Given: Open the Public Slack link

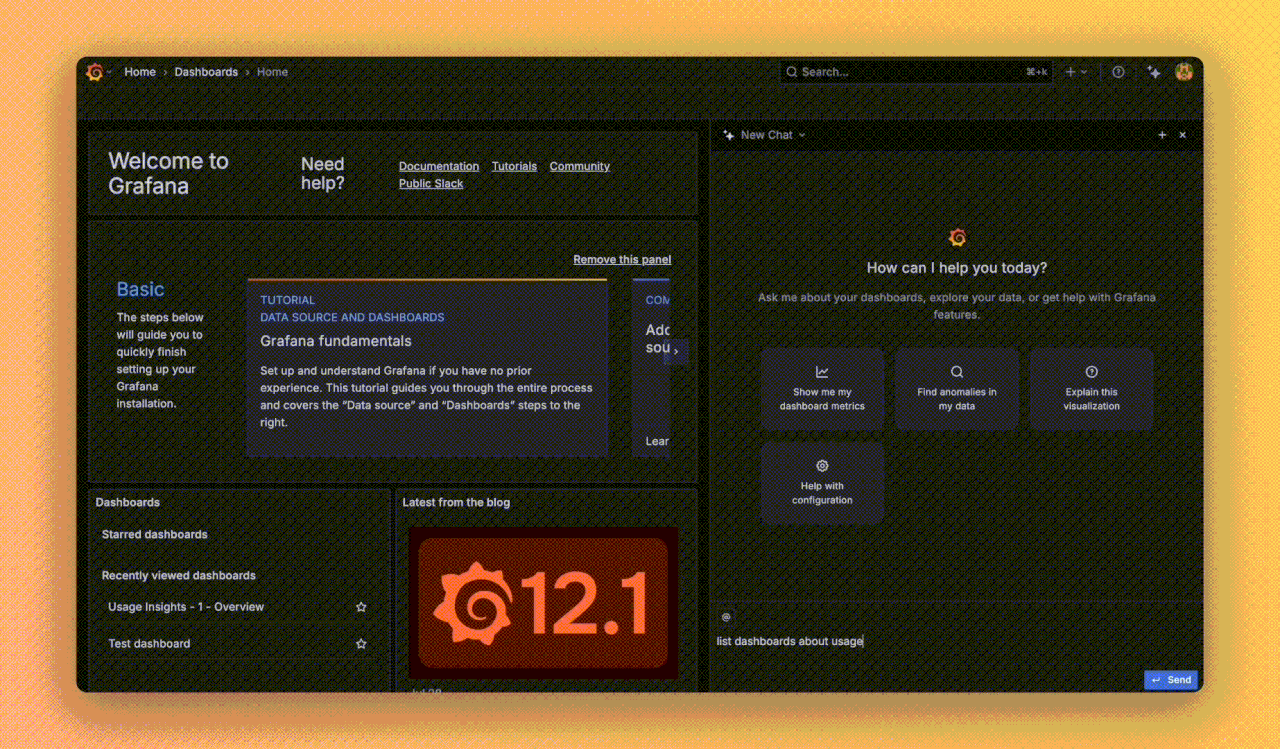Looking at the screenshot, I should tap(431, 183).
